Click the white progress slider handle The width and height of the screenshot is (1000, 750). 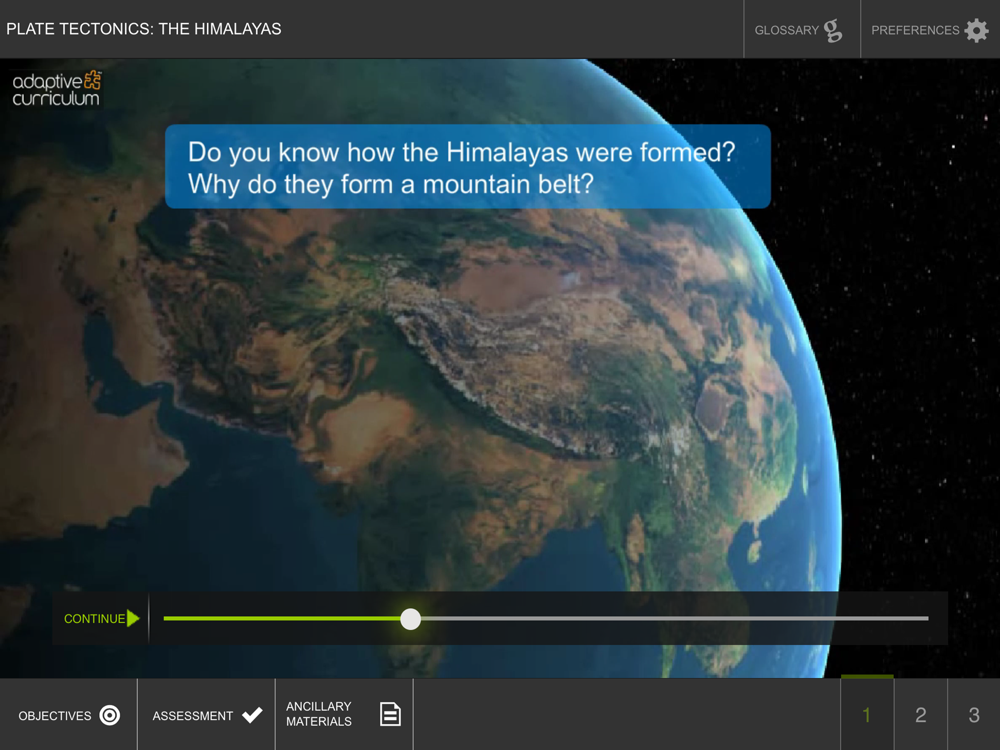[x=410, y=619]
